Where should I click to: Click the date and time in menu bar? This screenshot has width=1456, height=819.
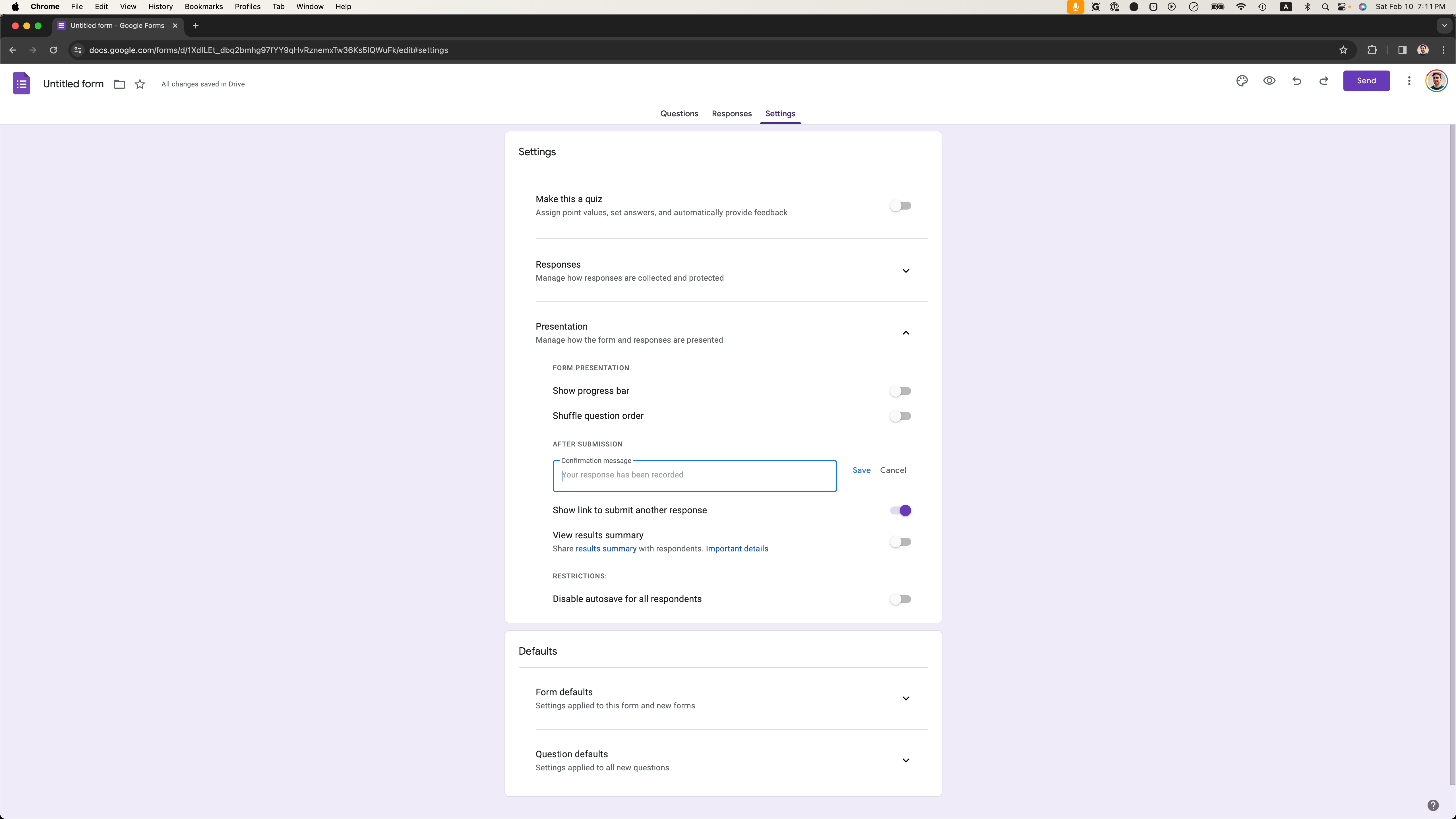point(1410,7)
